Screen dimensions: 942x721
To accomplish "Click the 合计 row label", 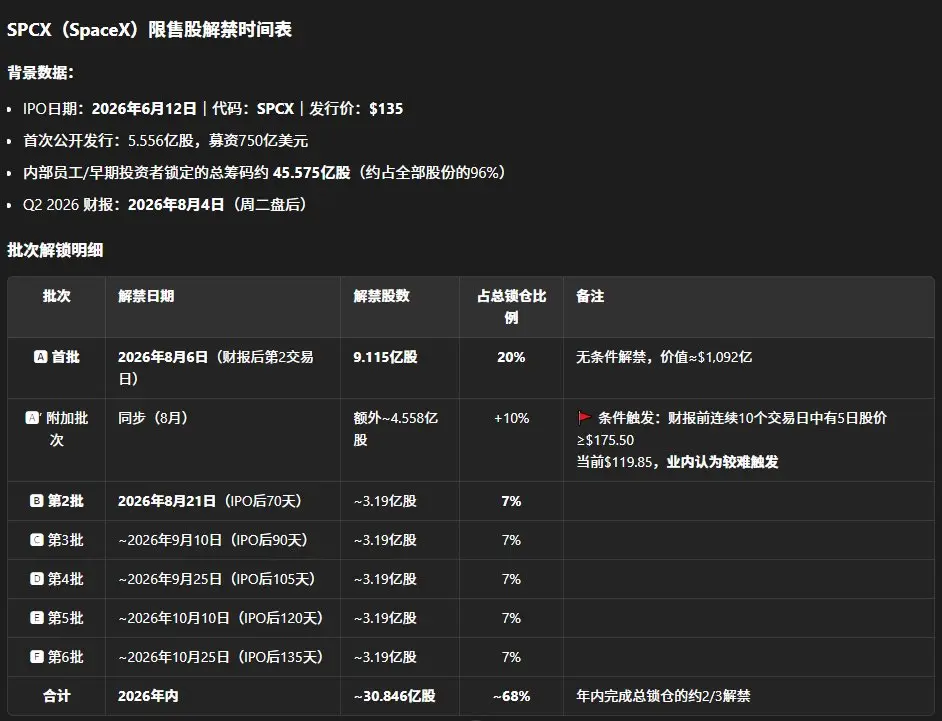I will pos(56,696).
